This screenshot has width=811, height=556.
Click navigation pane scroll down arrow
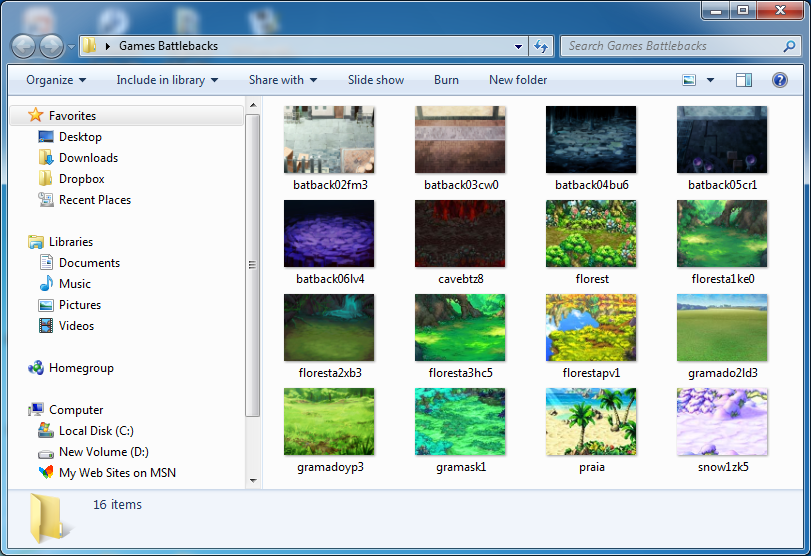pyautogui.click(x=253, y=480)
